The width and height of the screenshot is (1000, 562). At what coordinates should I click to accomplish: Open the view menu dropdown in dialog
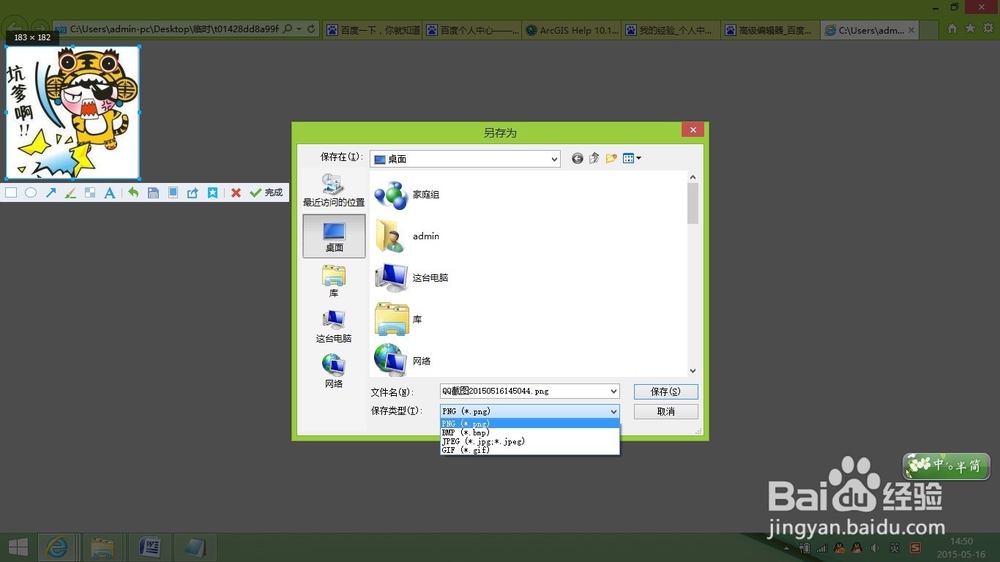point(631,158)
